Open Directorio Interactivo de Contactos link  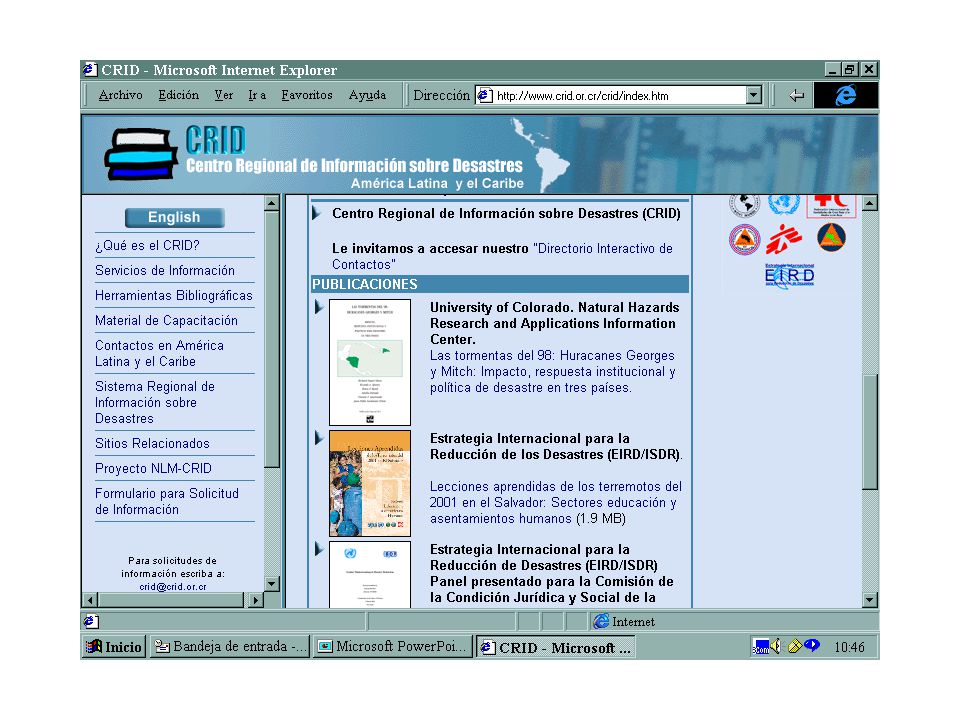(502, 257)
